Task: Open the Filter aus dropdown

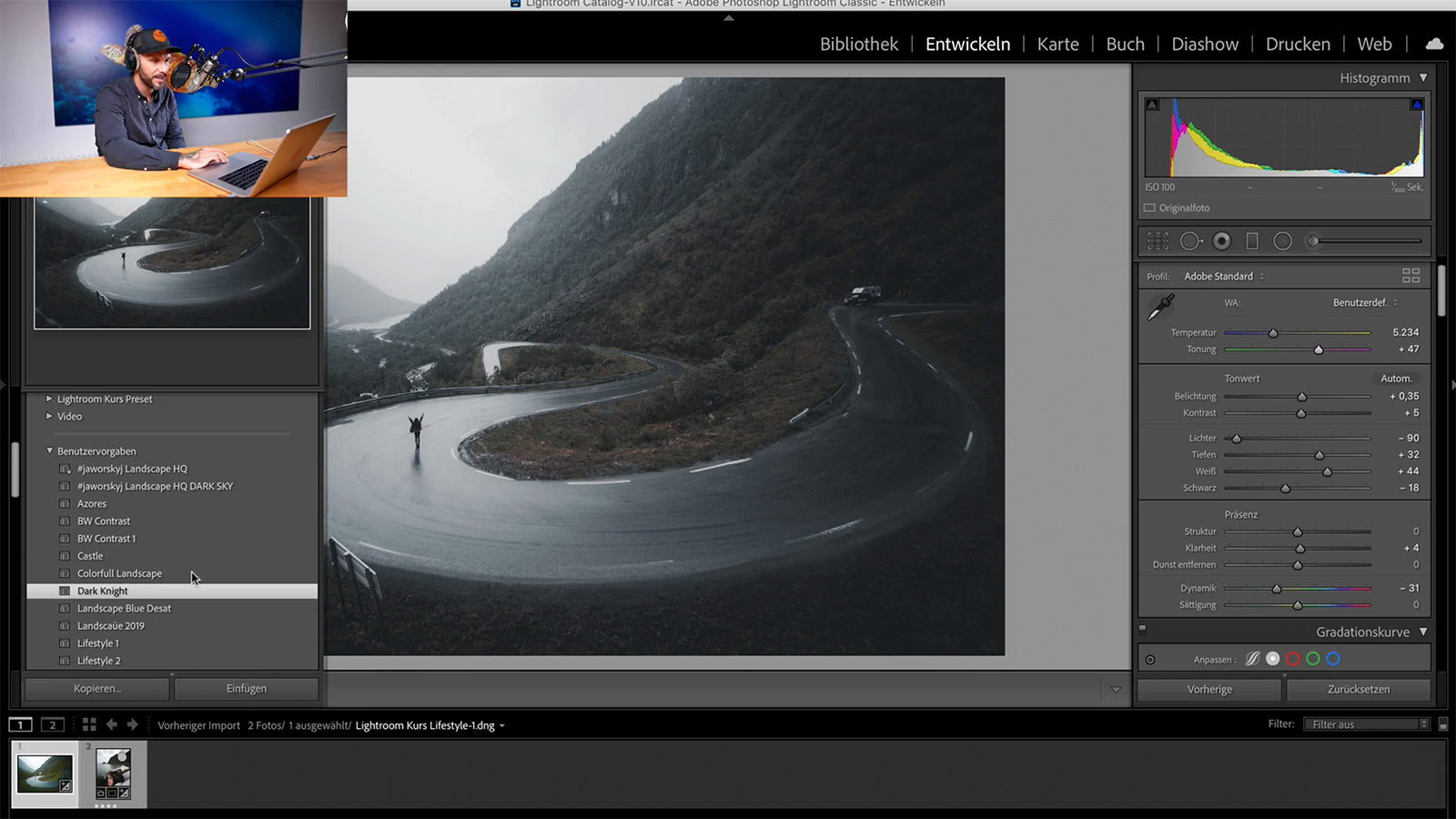Action: 1367,724
